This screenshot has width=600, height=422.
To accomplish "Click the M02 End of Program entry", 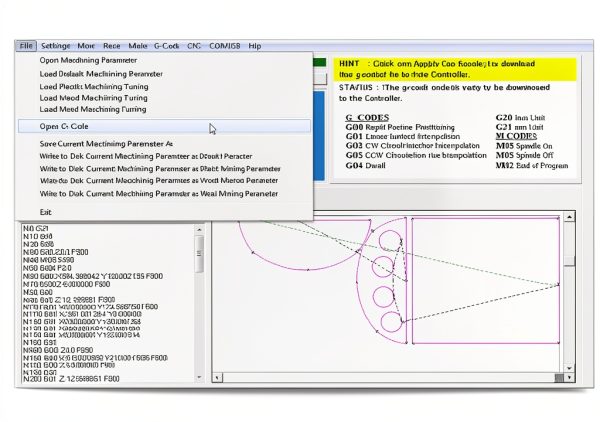I will 532,165.
